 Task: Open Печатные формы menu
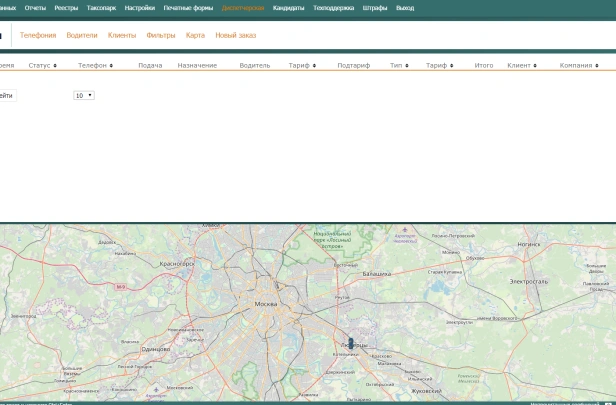[188, 7]
